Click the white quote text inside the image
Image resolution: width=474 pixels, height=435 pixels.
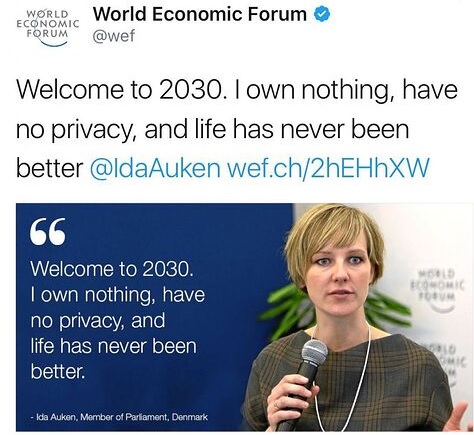(x=118, y=320)
